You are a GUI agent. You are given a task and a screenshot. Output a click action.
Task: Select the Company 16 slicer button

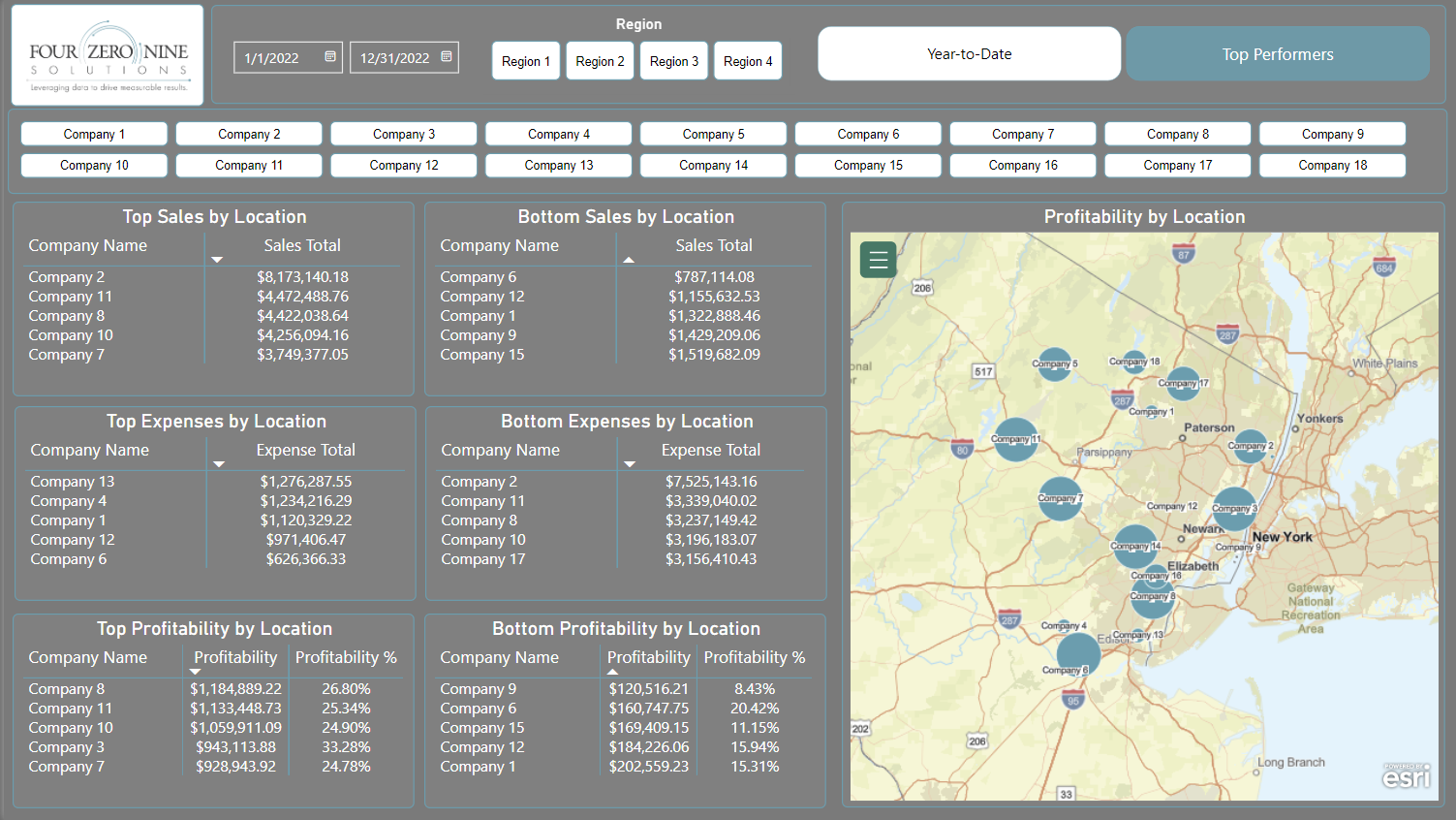pos(1023,165)
